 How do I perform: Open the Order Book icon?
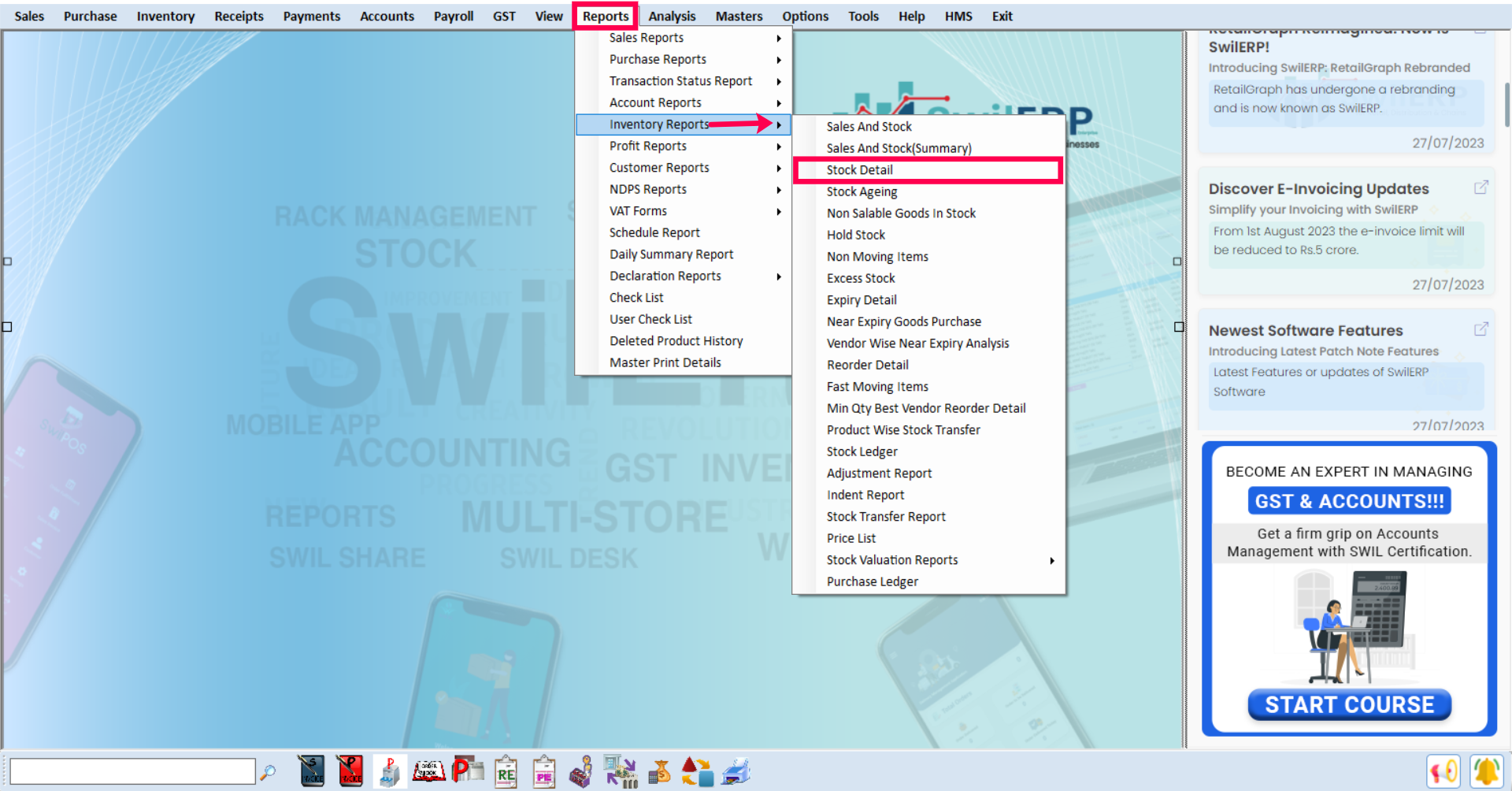click(428, 771)
